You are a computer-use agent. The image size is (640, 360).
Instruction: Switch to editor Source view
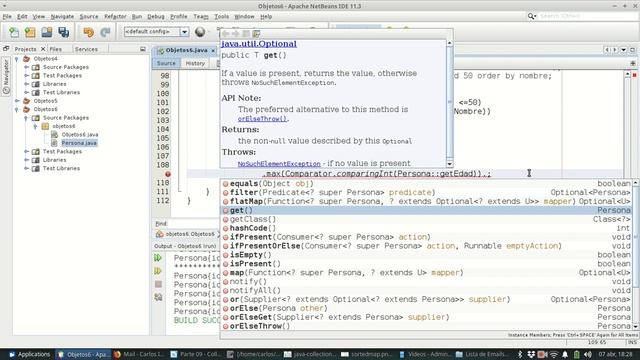point(166,63)
